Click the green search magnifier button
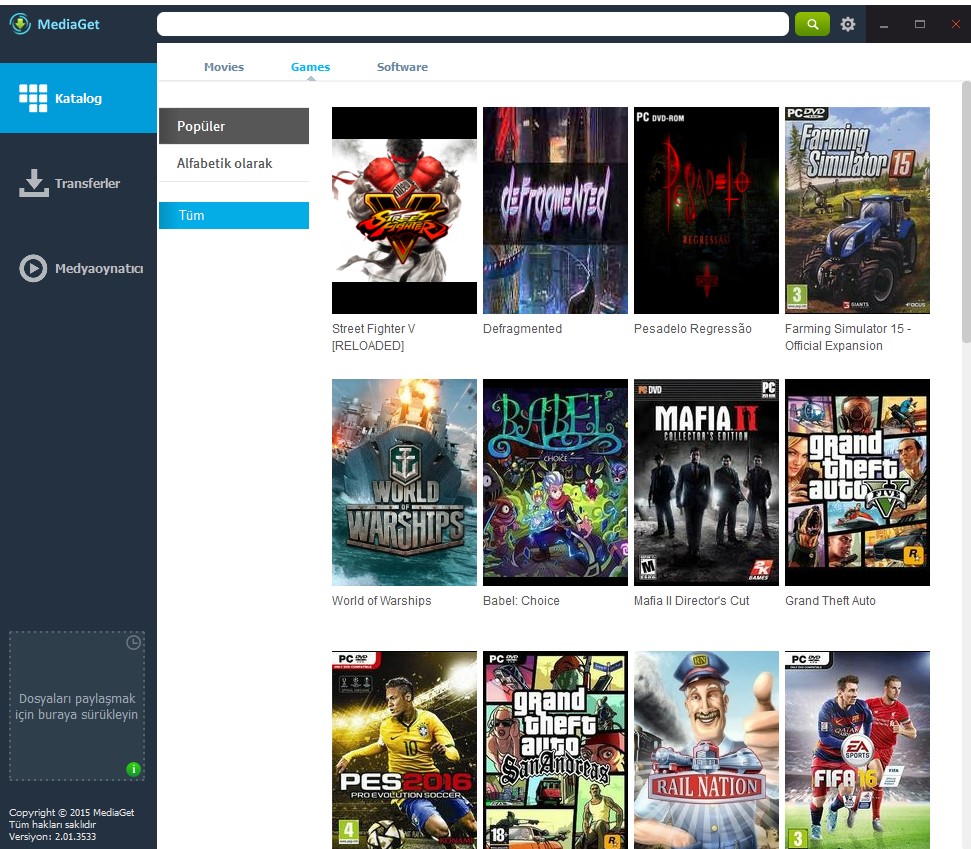Image resolution: width=971 pixels, height=849 pixels. 812,24
